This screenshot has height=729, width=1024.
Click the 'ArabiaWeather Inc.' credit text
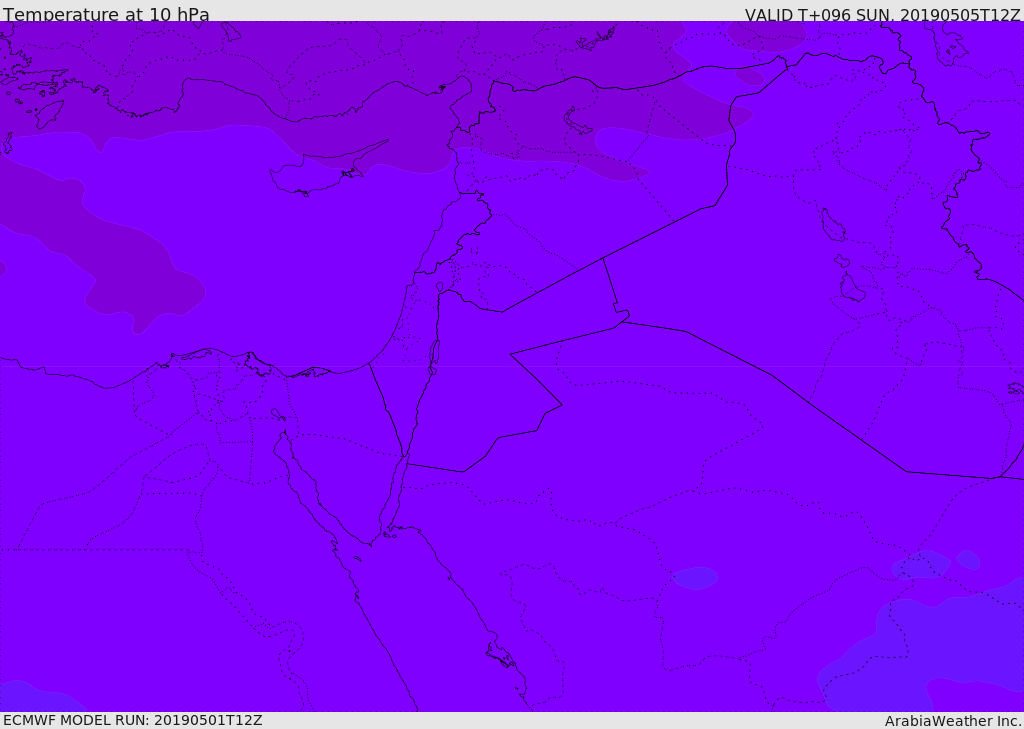coord(954,721)
